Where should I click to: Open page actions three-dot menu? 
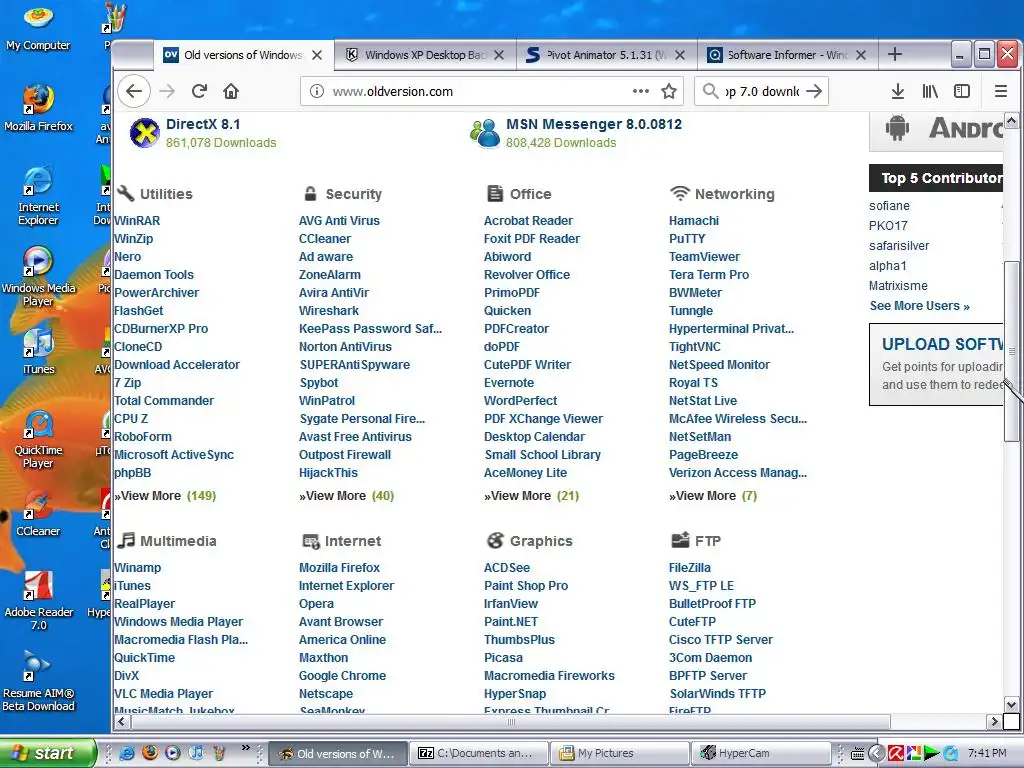[641, 91]
